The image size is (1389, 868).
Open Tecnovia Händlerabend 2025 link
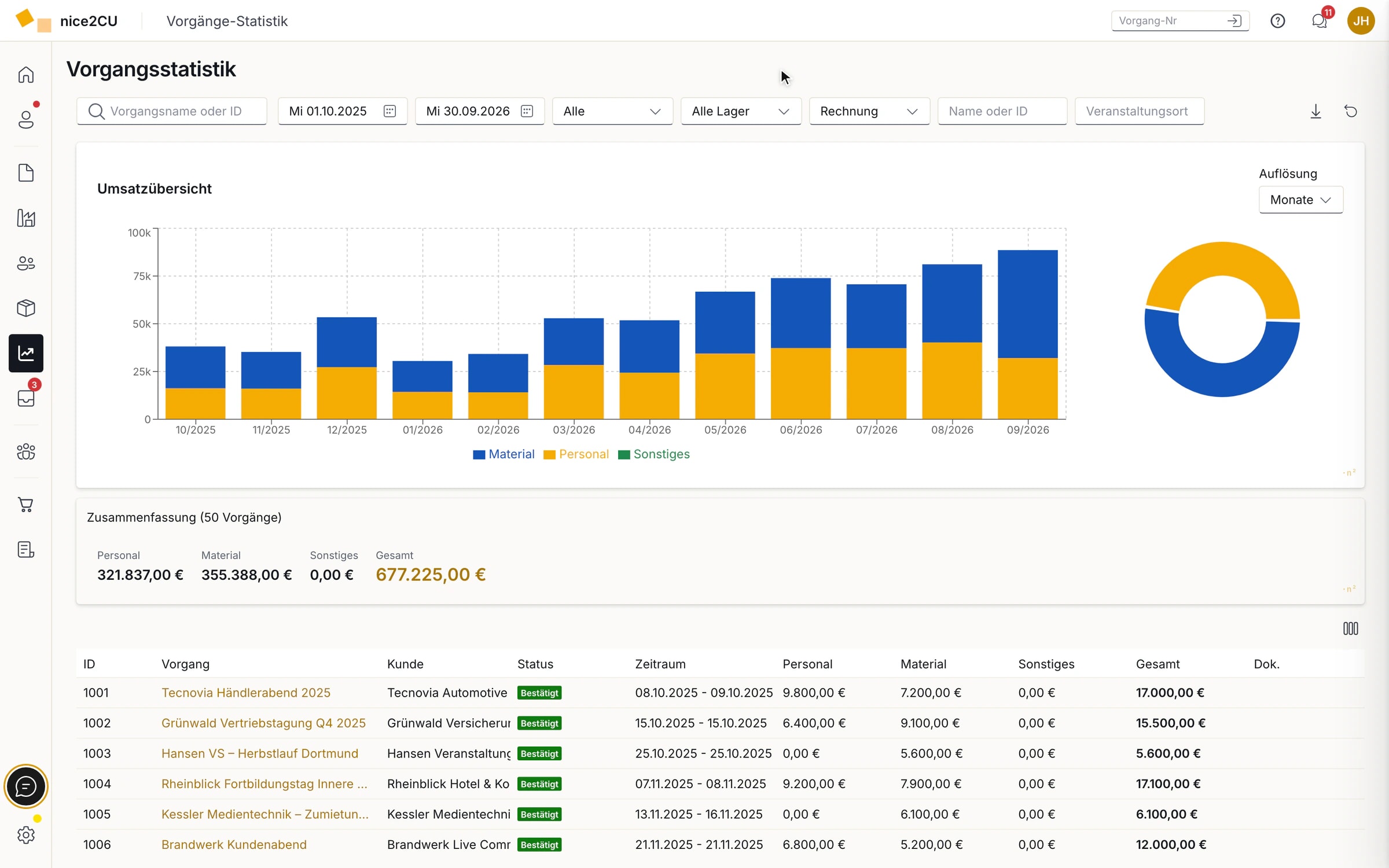coord(246,693)
